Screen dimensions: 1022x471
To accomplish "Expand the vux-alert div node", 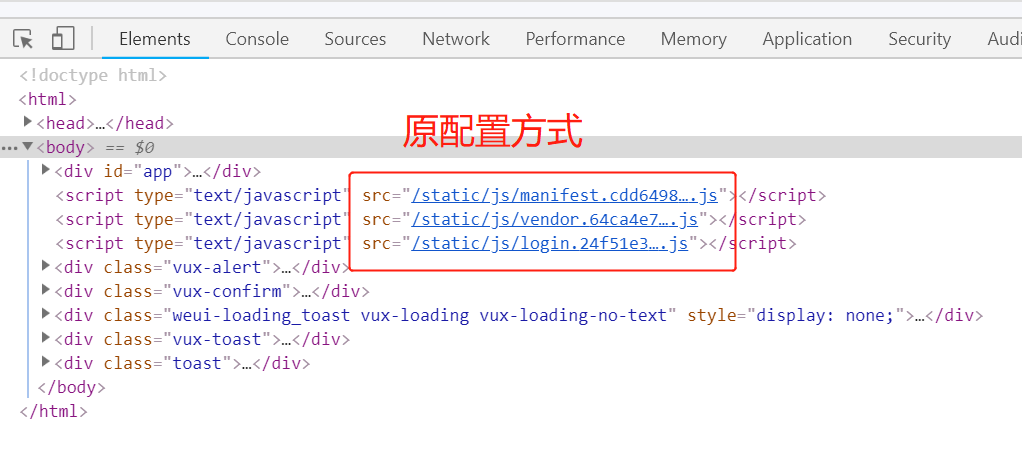I will click(45, 266).
